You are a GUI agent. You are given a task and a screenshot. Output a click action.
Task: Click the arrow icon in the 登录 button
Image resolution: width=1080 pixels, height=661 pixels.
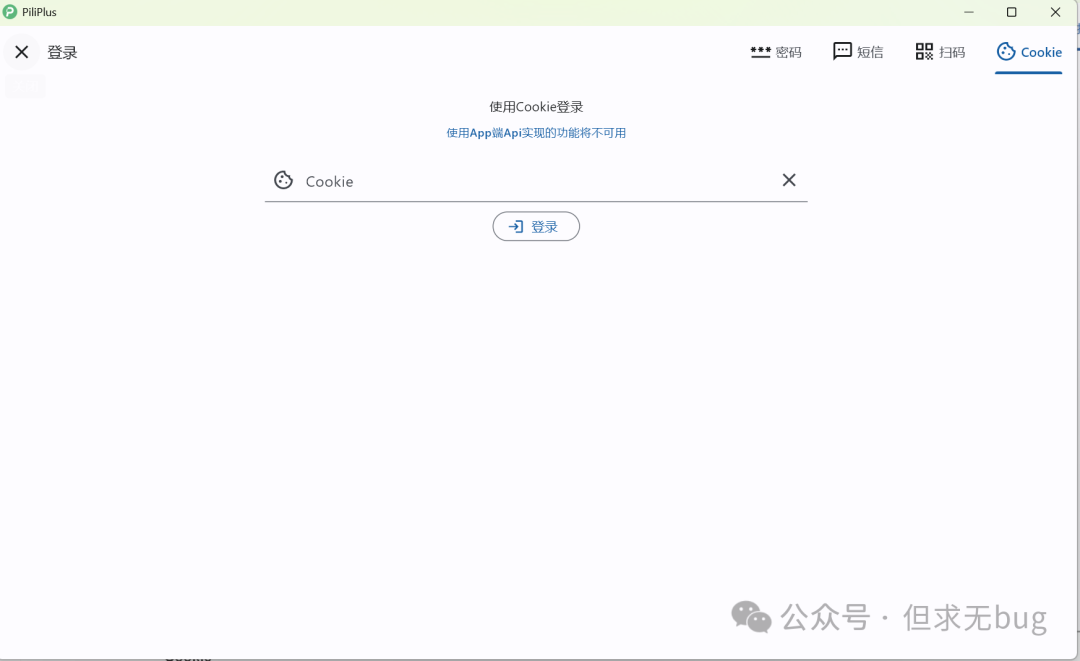coord(516,227)
